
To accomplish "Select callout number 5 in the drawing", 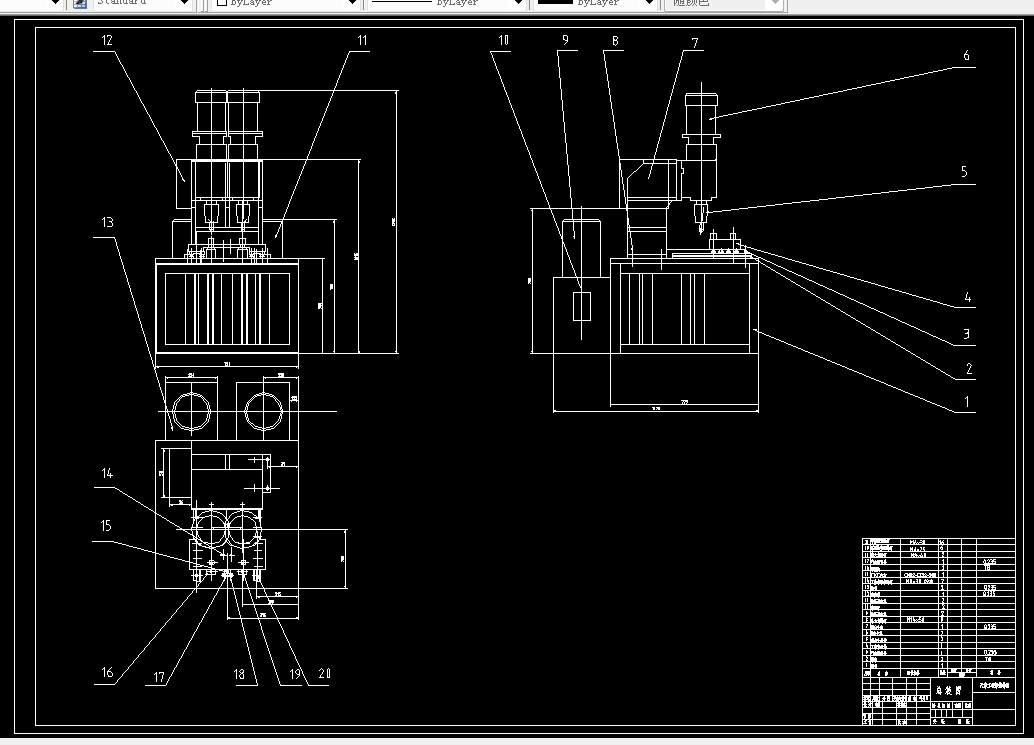I will pyautogui.click(x=964, y=171).
